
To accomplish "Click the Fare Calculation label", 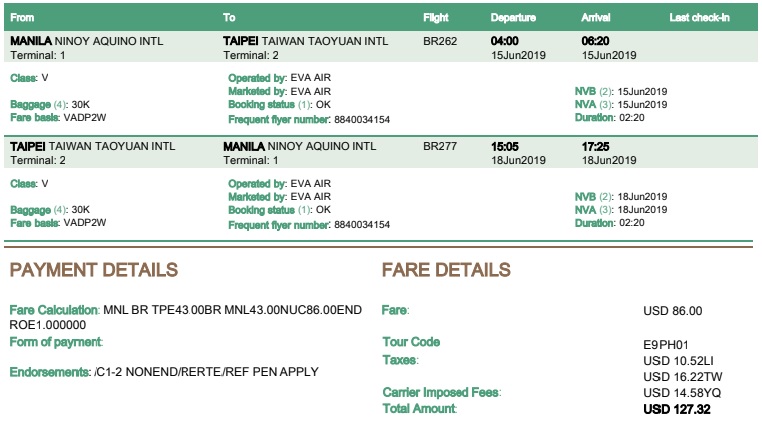I will [x=54, y=310].
